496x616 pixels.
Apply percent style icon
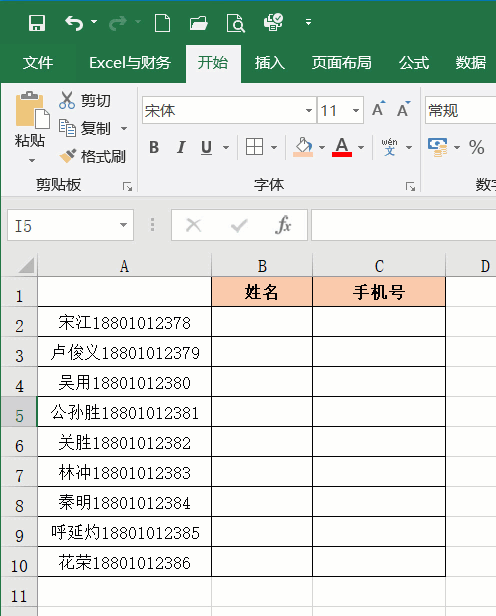click(x=476, y=147)
